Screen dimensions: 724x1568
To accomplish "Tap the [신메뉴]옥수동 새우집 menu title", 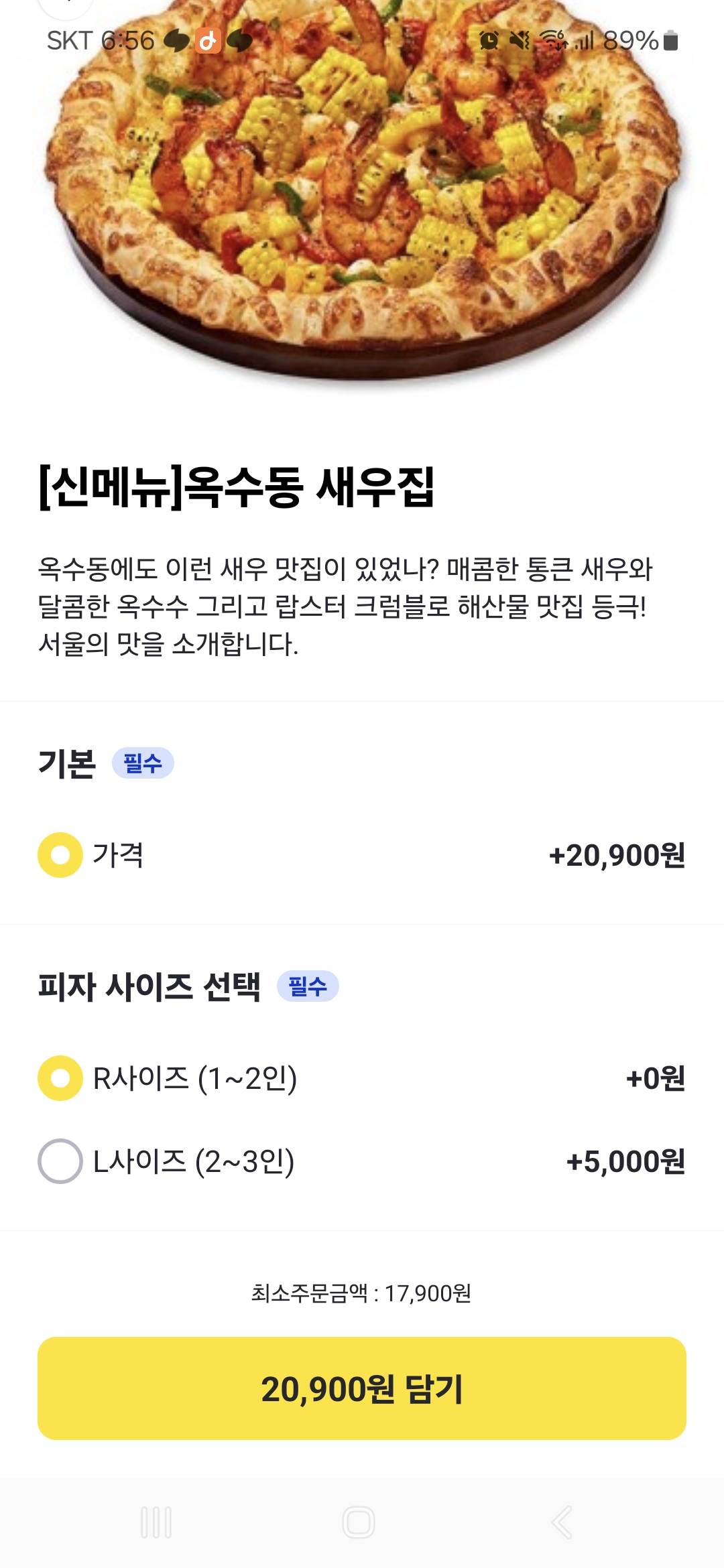I will point(237,487).
